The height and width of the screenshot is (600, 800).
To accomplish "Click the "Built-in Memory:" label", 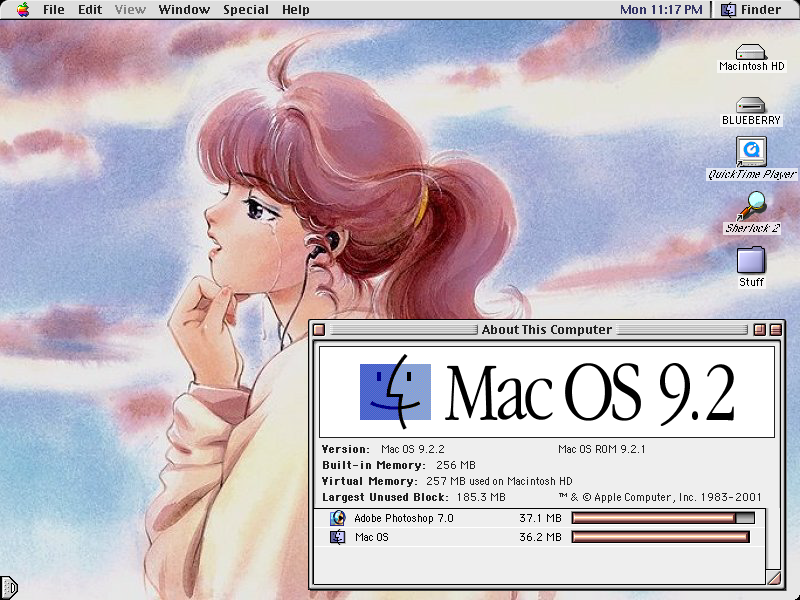I will (x=373, y=465).
